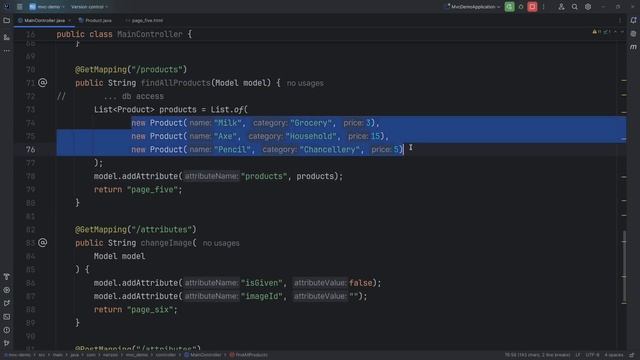Viewport: 640px width, 360px height.
Task: Open the Structure tool window icon
Action: 7,37
